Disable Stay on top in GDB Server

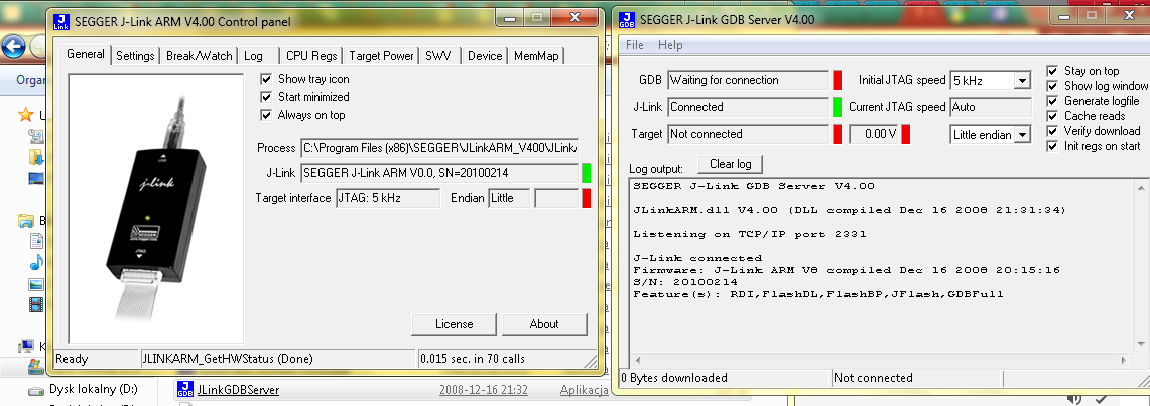coord(1052,71)
